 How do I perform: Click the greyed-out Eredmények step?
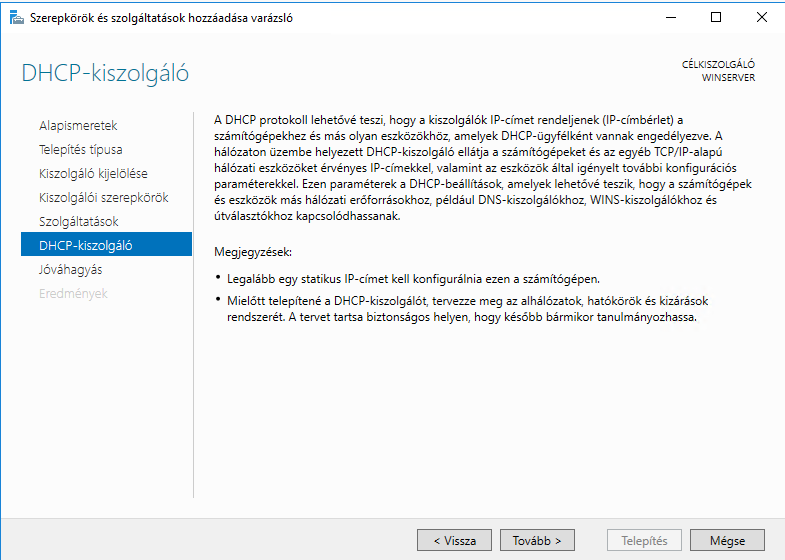(x=73, y=294)
